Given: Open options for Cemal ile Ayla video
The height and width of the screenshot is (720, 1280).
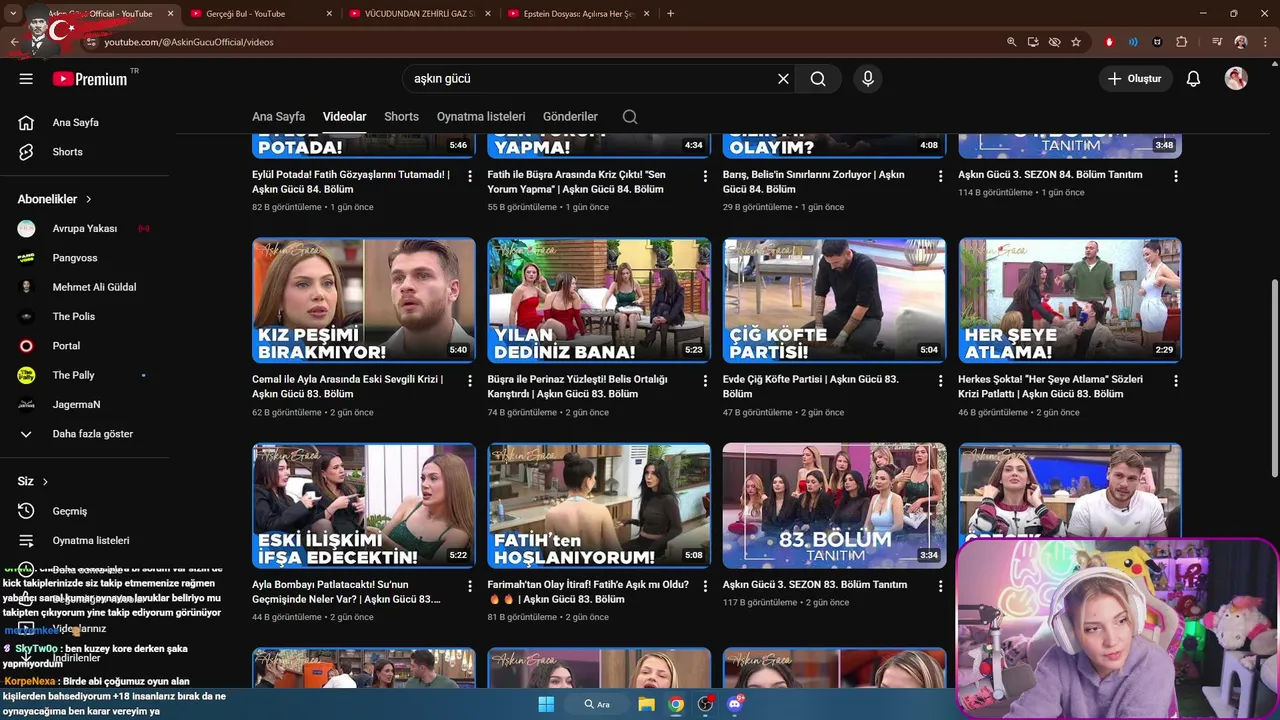Looking at the screenshot, I should (x=470, y=381).
